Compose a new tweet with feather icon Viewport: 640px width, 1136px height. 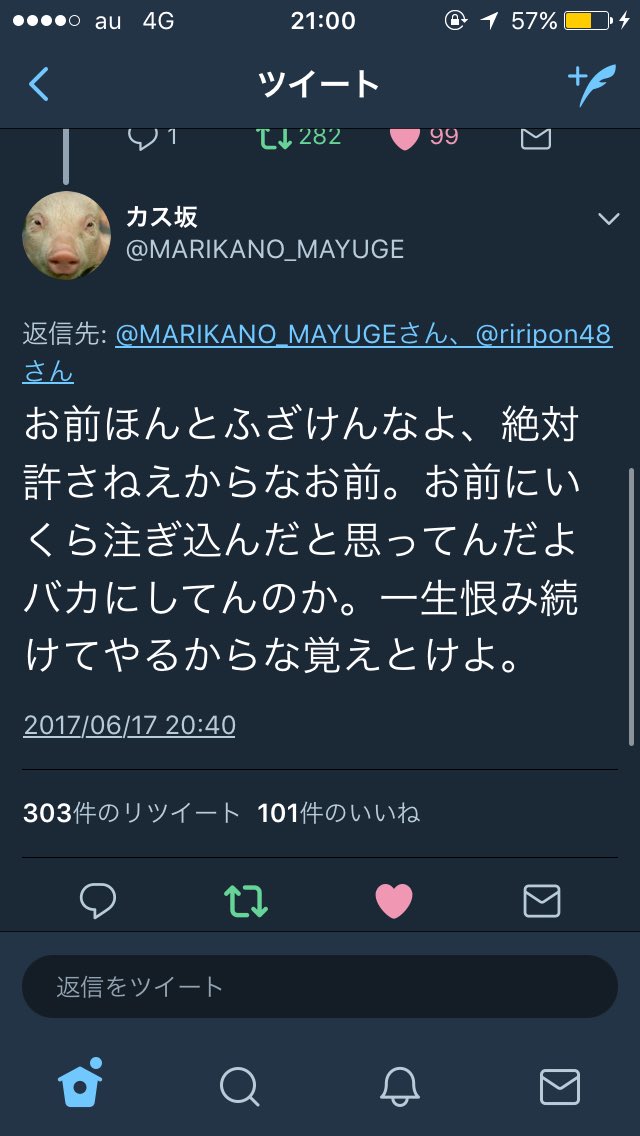tap(592, 85)
